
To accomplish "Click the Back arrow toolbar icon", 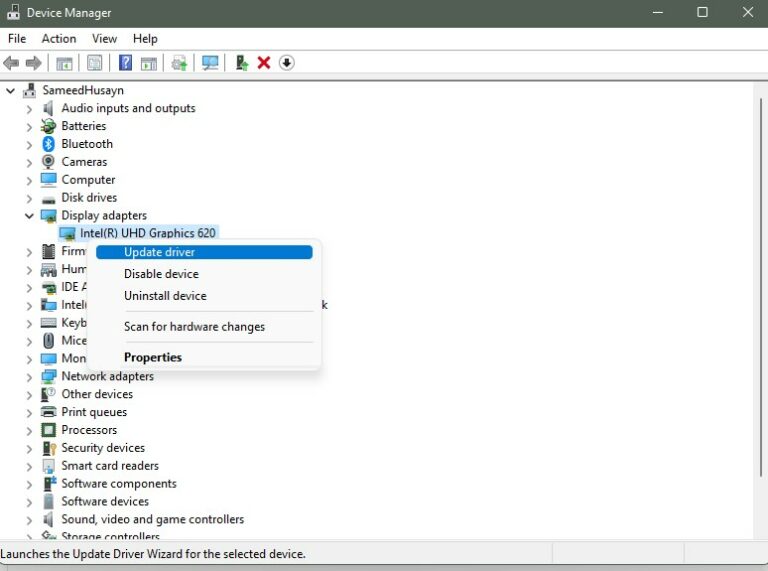I will [x=11, y=63].
